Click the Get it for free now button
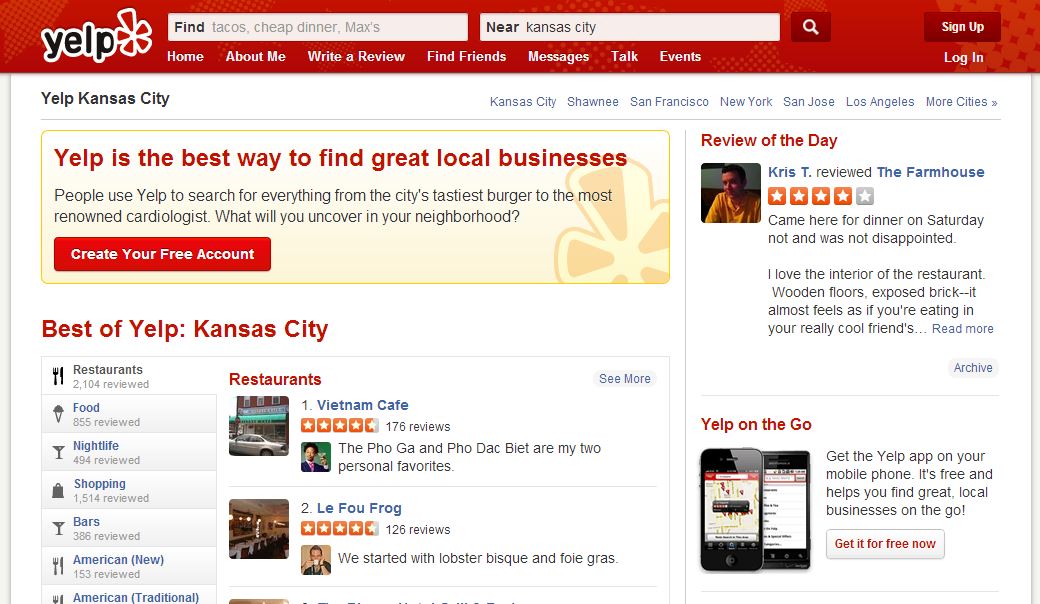Viewport: 1040px width, 604px height. [x=885, y=544]
